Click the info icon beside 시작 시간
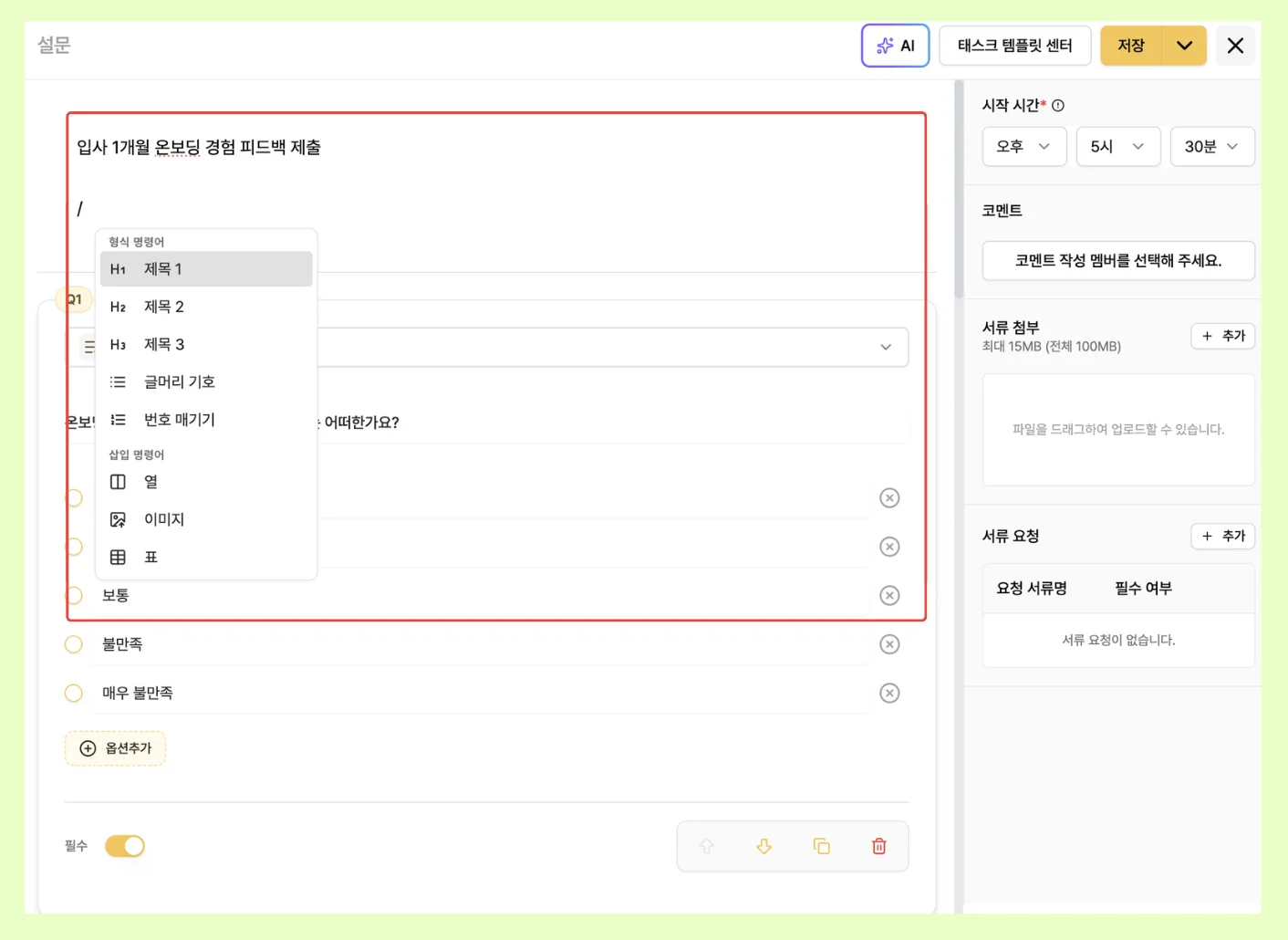This screenshot has width=1288, height=940. click(x=1058, y=106)
